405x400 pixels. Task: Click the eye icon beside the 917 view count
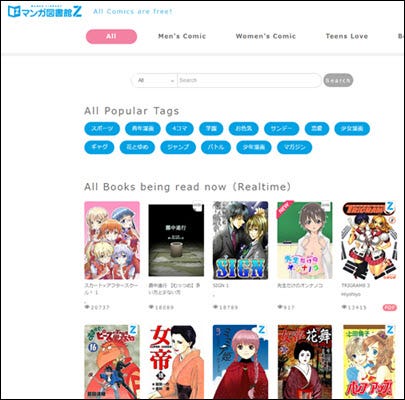280,307
